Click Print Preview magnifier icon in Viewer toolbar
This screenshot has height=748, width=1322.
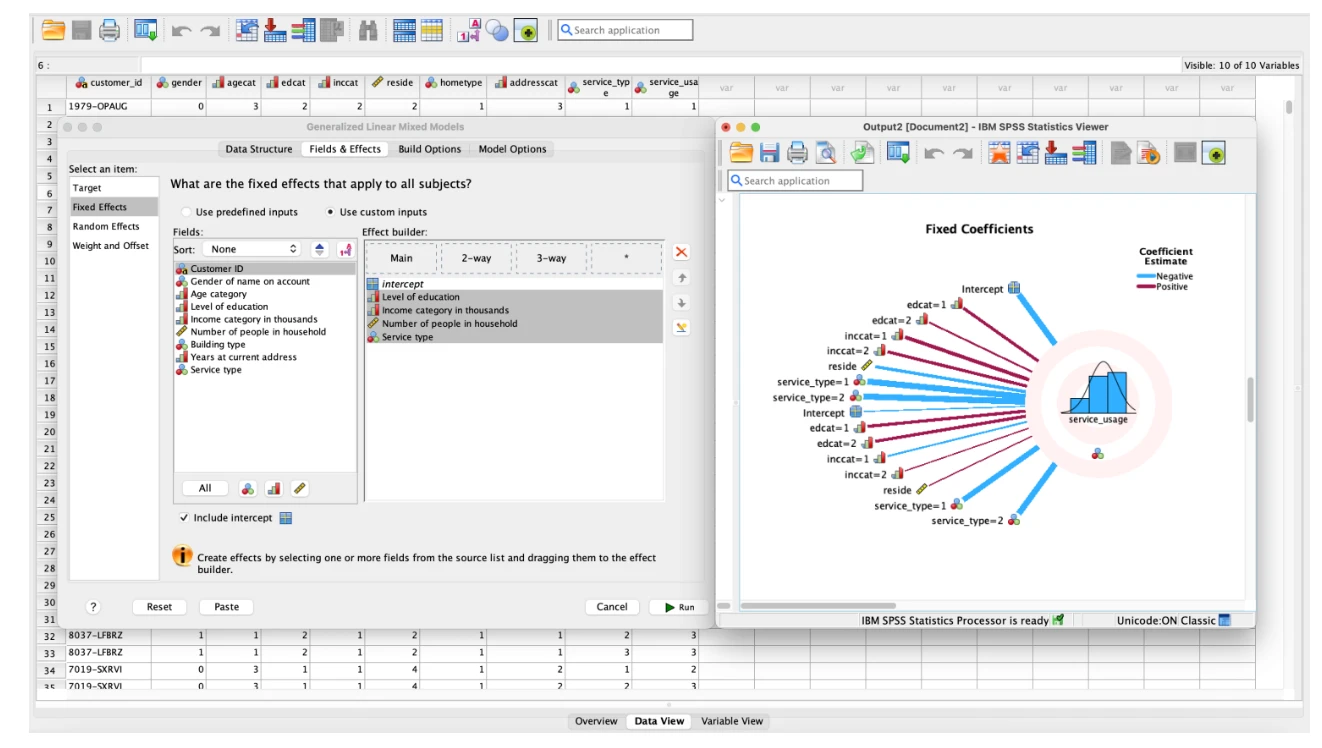coord(825,153)
